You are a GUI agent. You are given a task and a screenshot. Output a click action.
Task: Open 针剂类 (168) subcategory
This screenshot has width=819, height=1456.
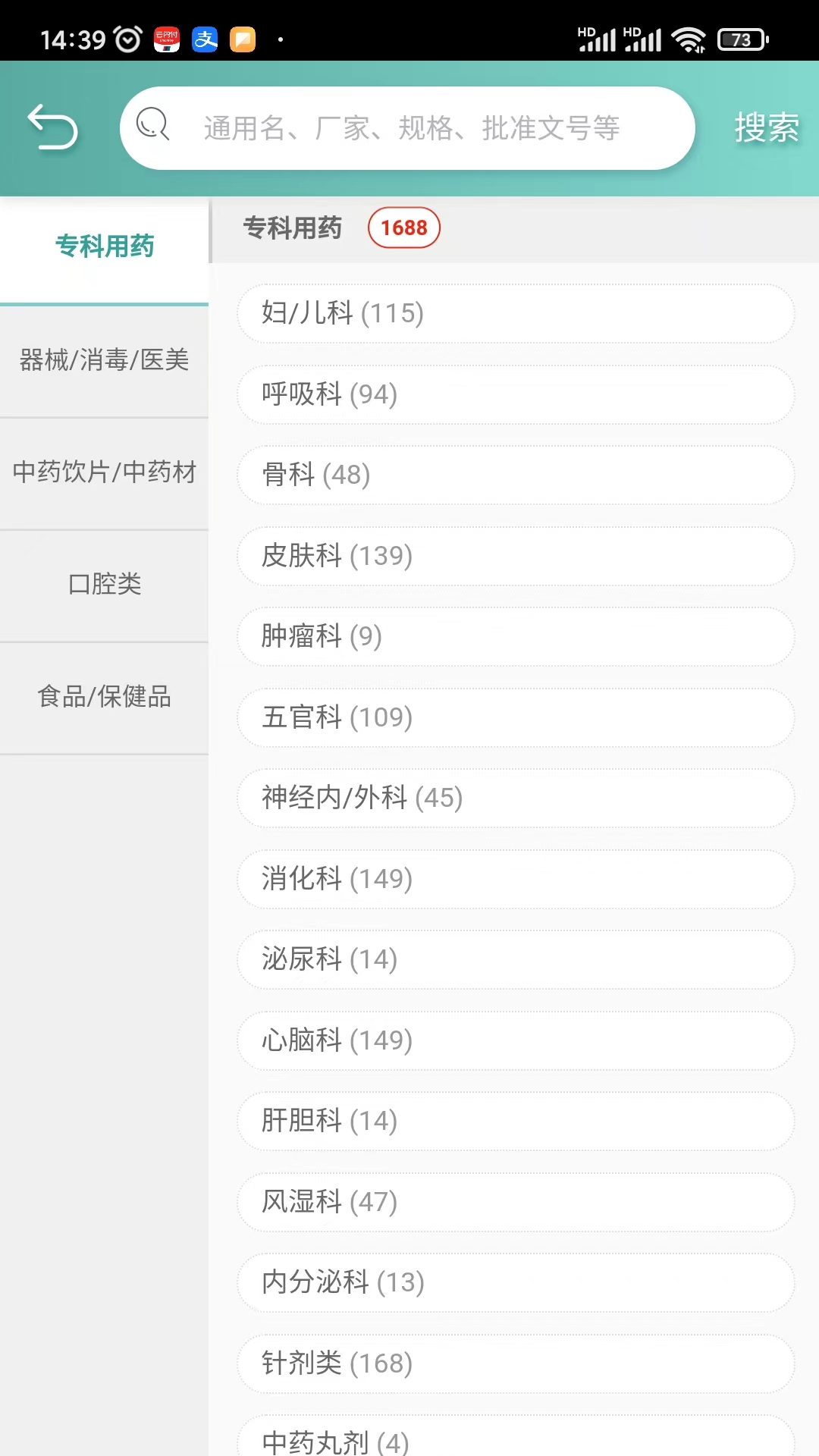click(516, 1363)
